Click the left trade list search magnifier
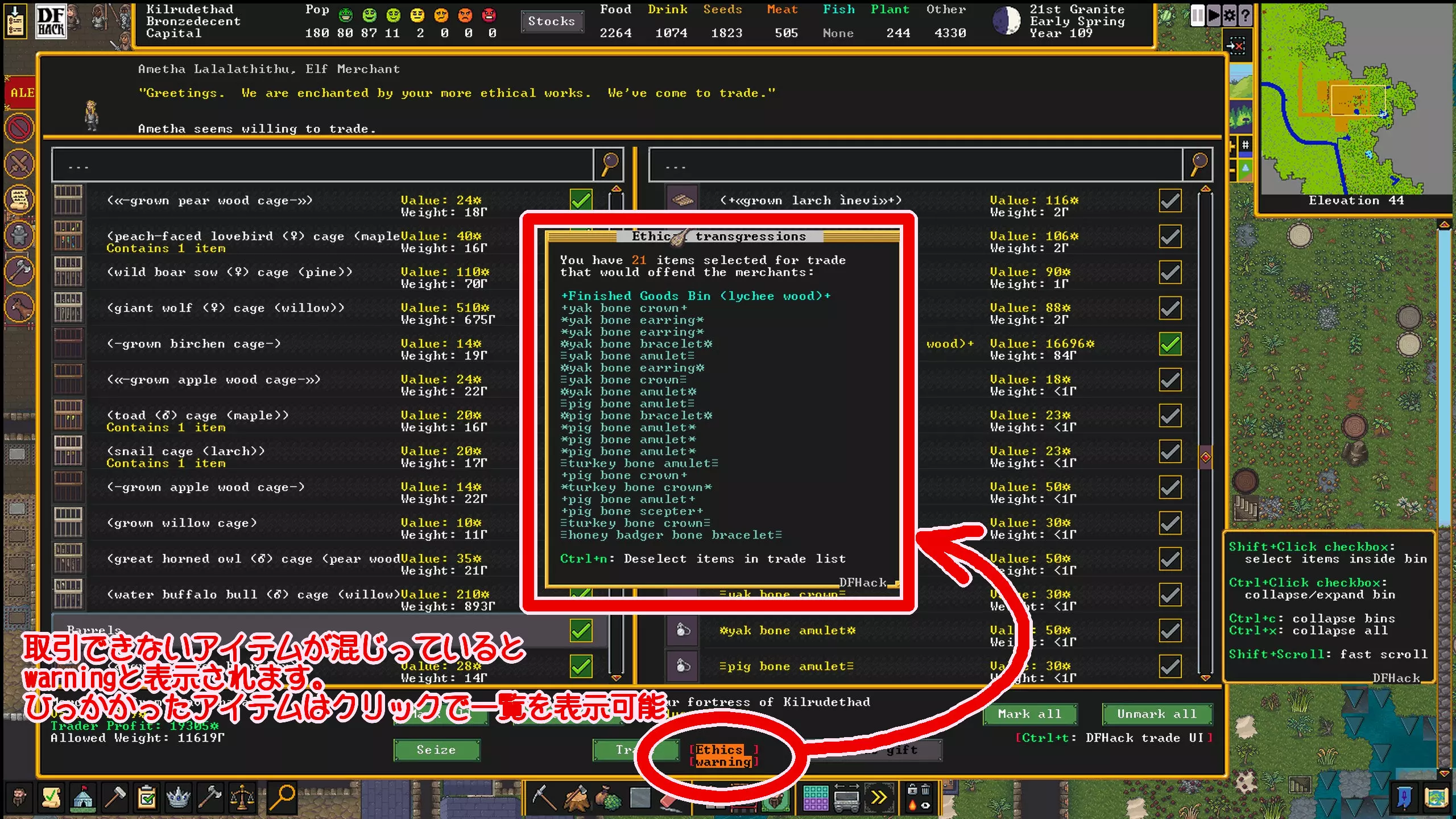Image resolution: width=1456 pixels, height=819 pixels. coord(609,165)
